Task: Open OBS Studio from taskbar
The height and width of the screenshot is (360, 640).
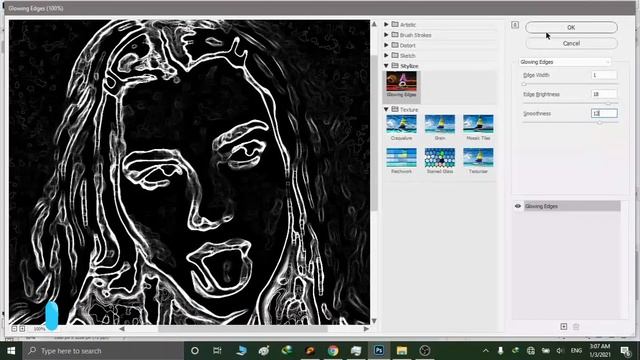Action: coord(425,351)
